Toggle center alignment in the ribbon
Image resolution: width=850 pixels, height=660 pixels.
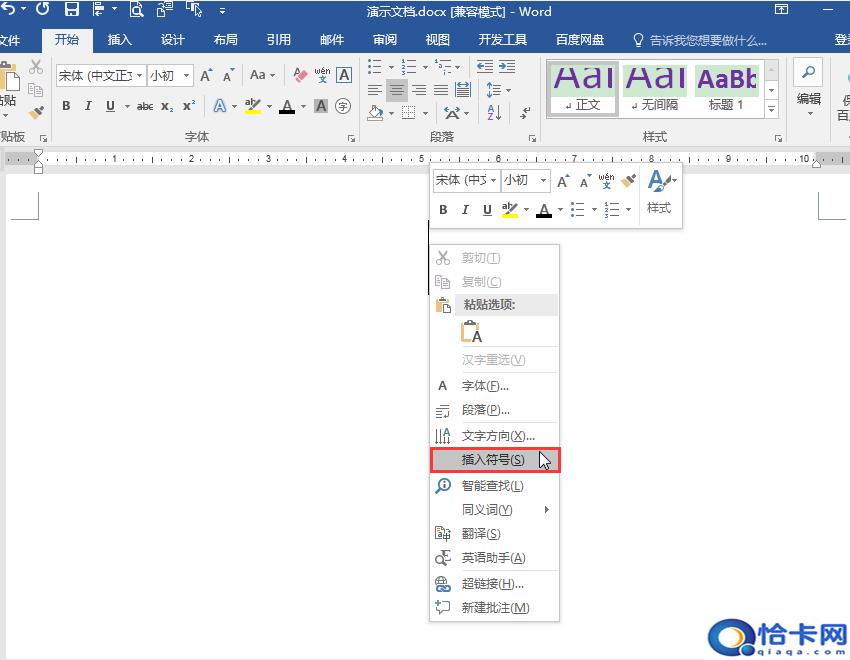tap(397, 90)
